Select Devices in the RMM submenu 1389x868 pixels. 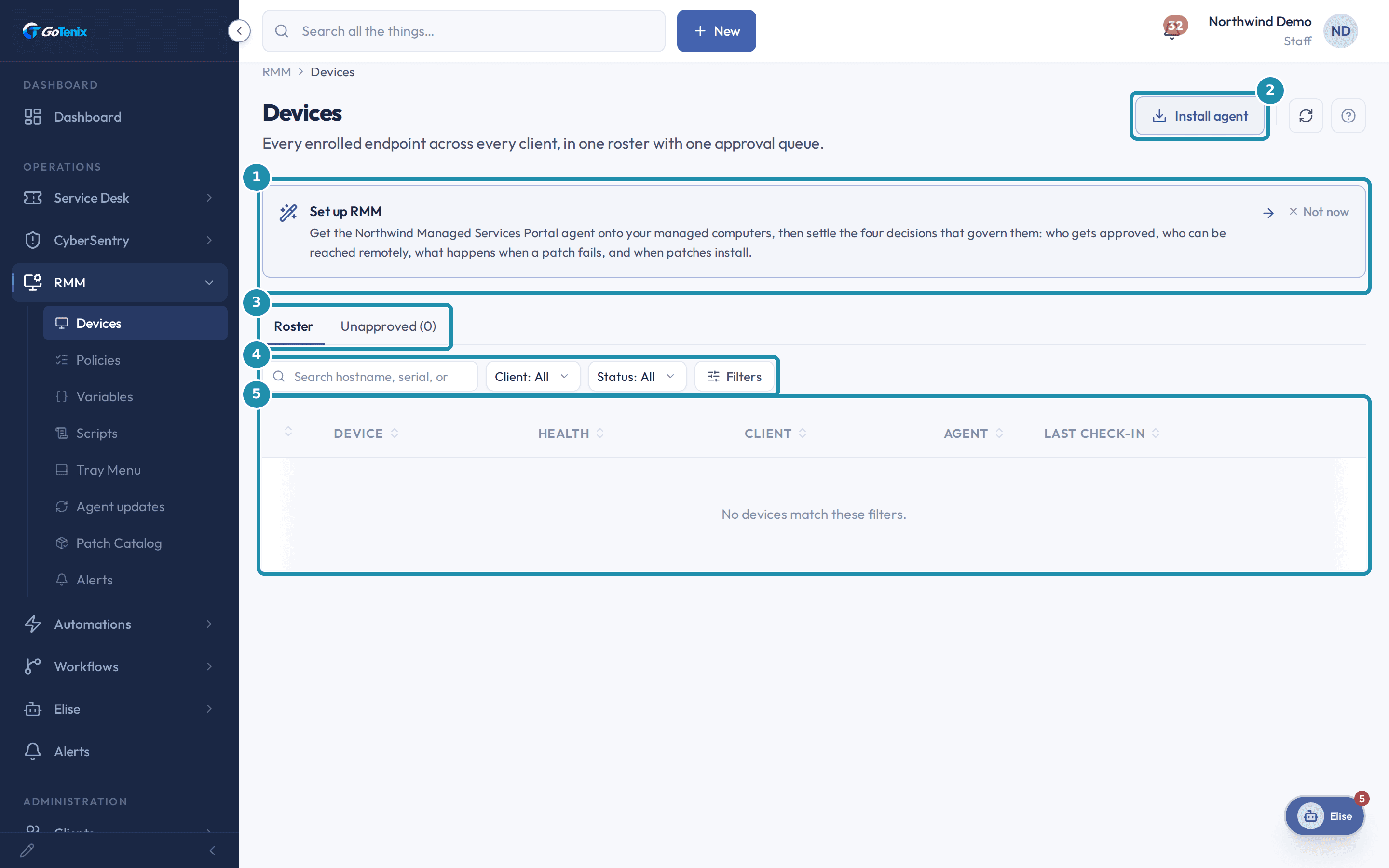click(x=136, y=323)
